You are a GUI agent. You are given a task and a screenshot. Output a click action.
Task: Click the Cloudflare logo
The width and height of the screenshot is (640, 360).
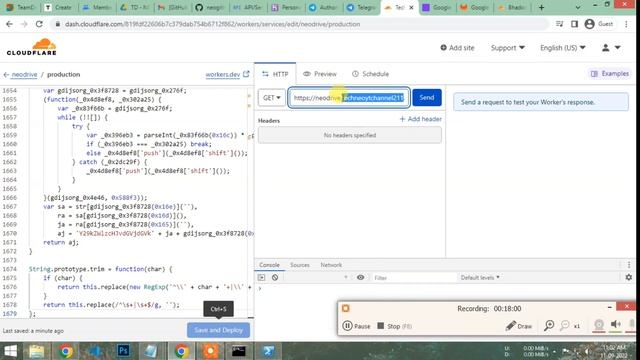pyautogui.click(x=31, y=47)
